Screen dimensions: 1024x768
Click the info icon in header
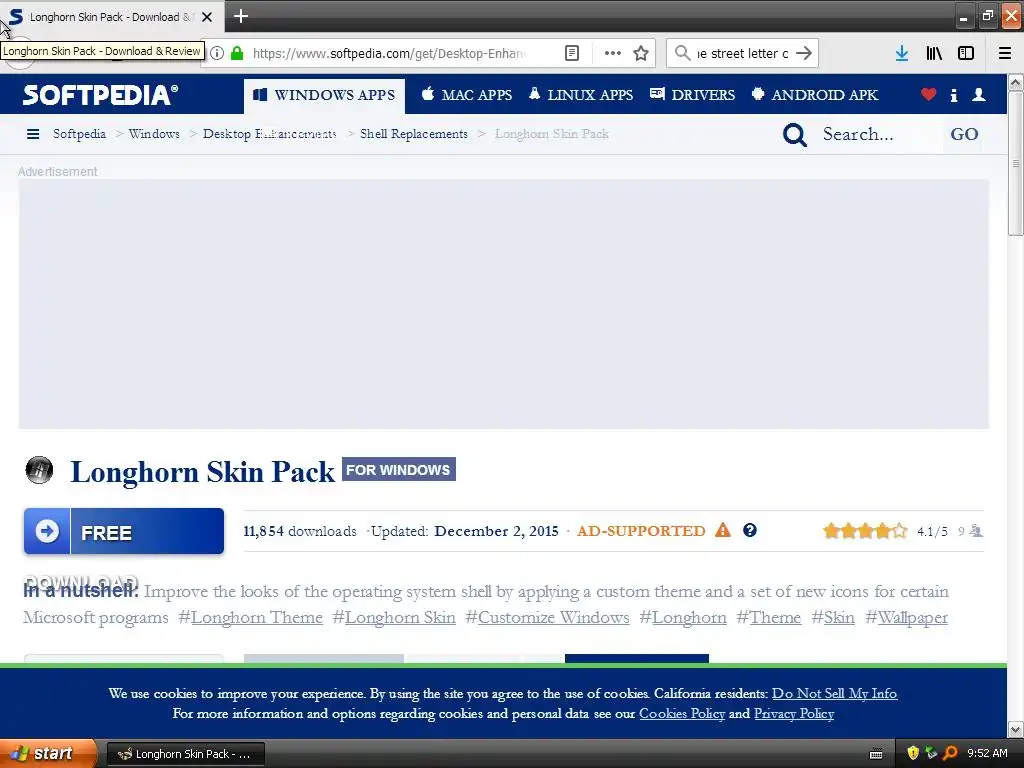tap(953, 95)
